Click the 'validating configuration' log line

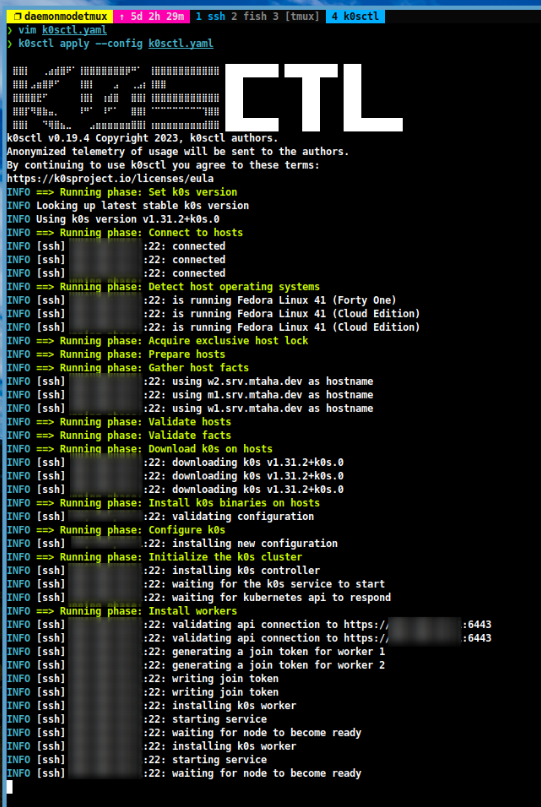coord(160,516)
